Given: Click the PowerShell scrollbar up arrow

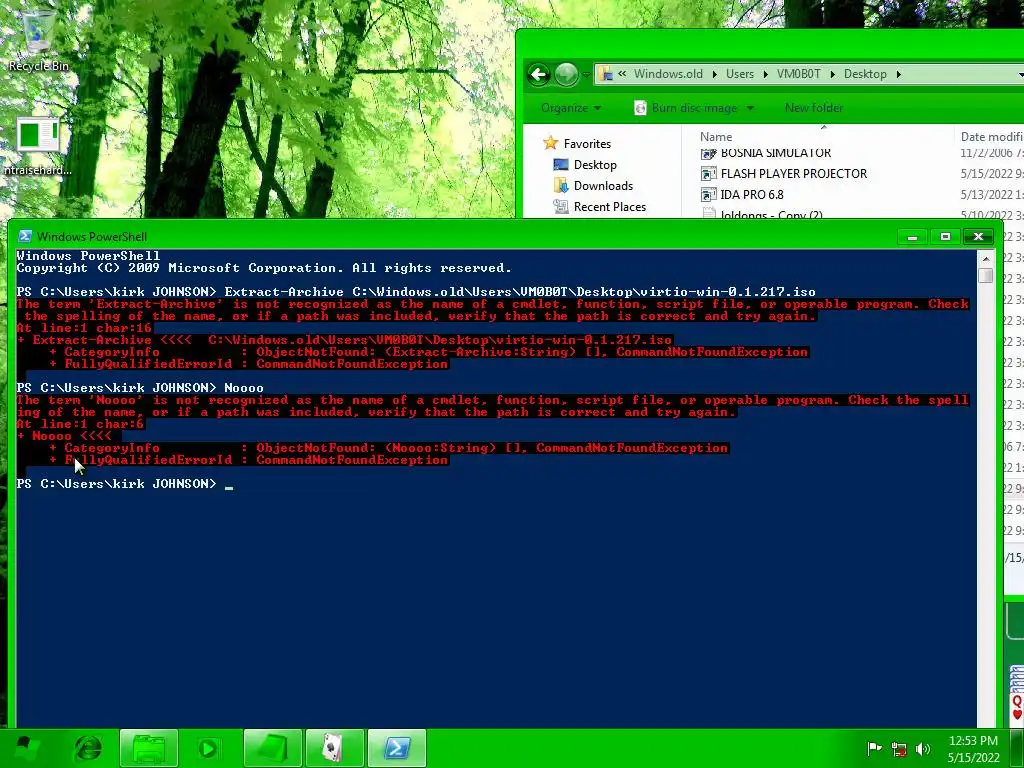Looking at the screenshot, I should [x=986, y=259].
